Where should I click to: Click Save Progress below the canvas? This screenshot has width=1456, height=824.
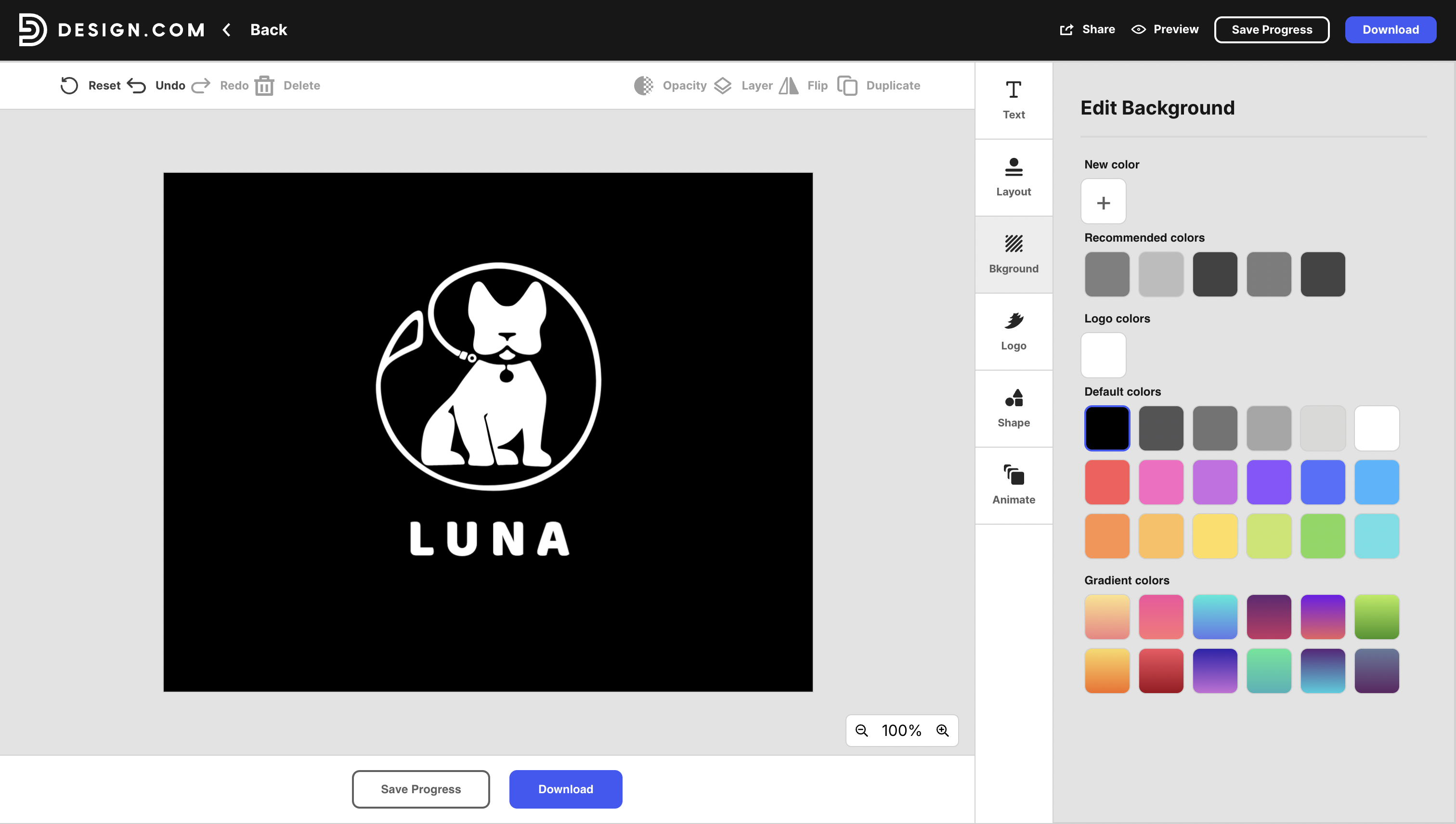[421, 789]
